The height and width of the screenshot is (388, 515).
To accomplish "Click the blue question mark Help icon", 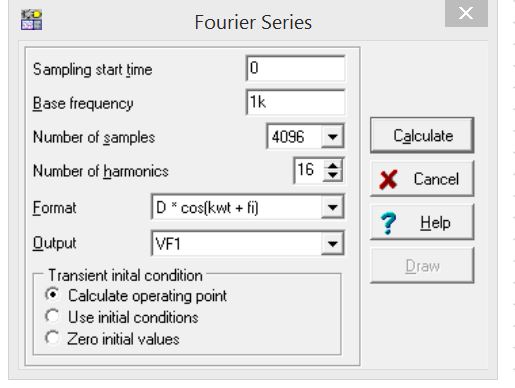I will click(388, 223).
